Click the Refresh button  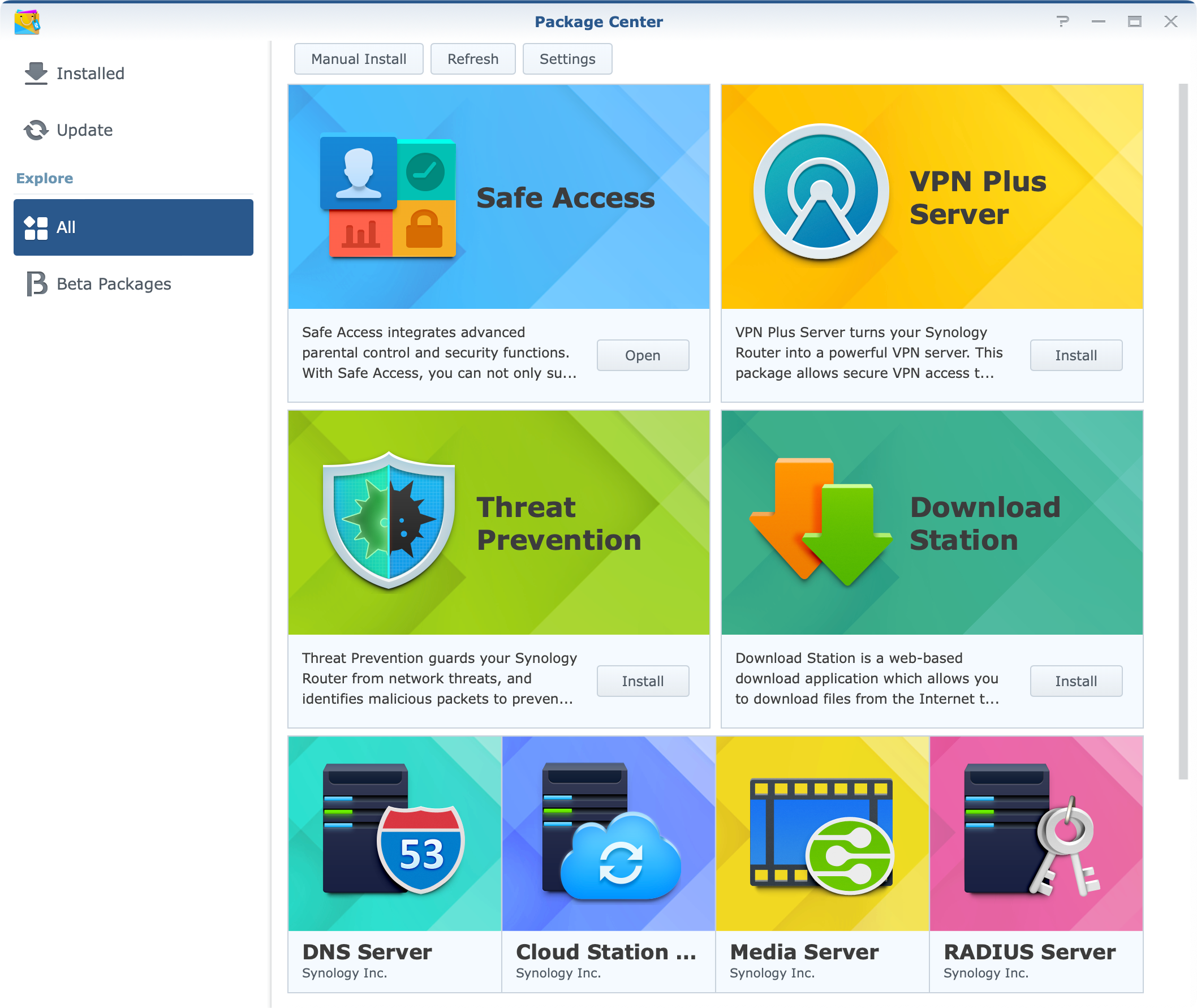click(473, 59)
